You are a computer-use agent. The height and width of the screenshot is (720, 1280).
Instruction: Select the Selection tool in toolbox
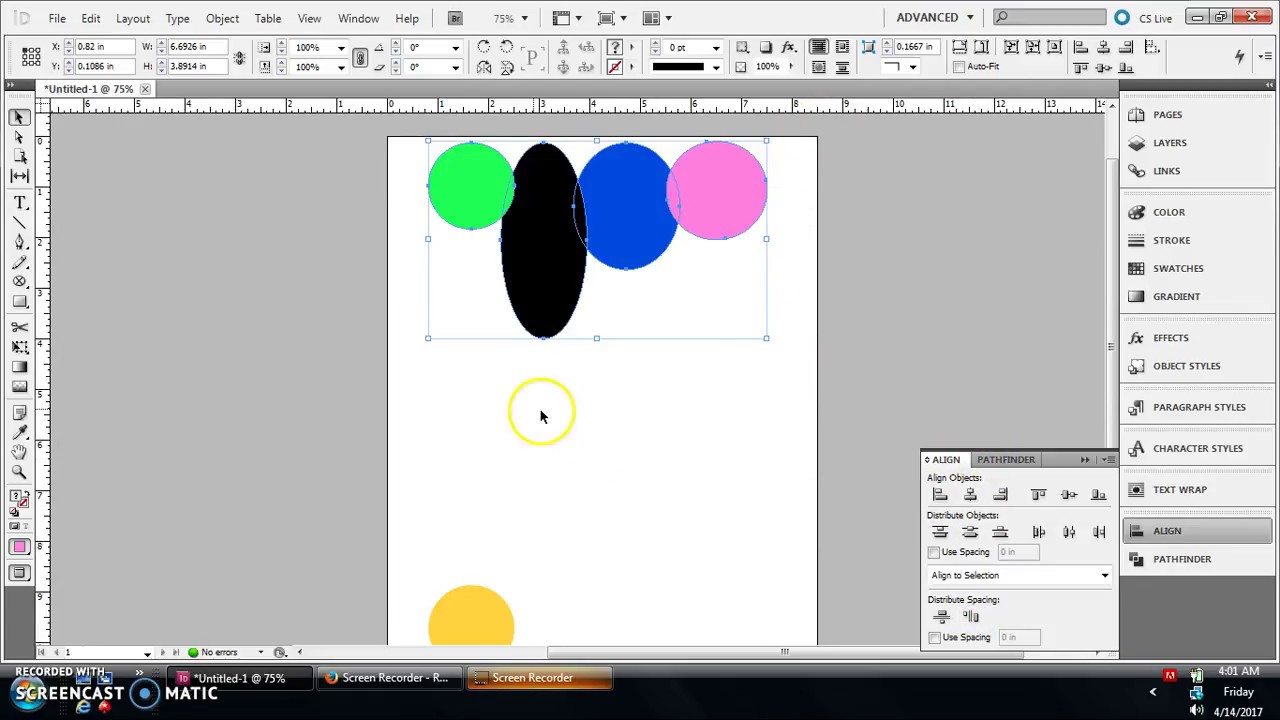[x=19, y=118]
